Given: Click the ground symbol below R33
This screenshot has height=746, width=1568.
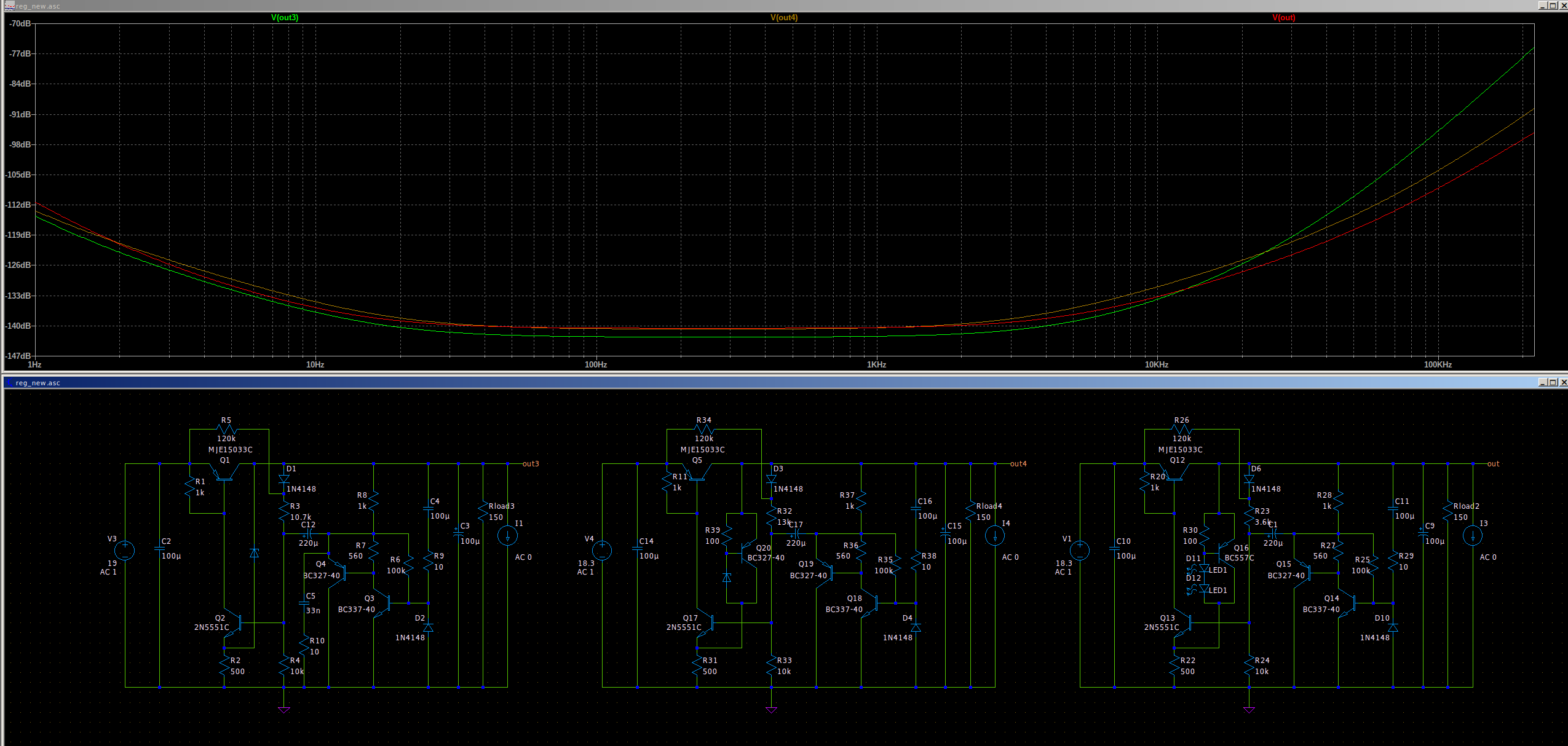Looking at the screenshot, I should pos(771,710).
